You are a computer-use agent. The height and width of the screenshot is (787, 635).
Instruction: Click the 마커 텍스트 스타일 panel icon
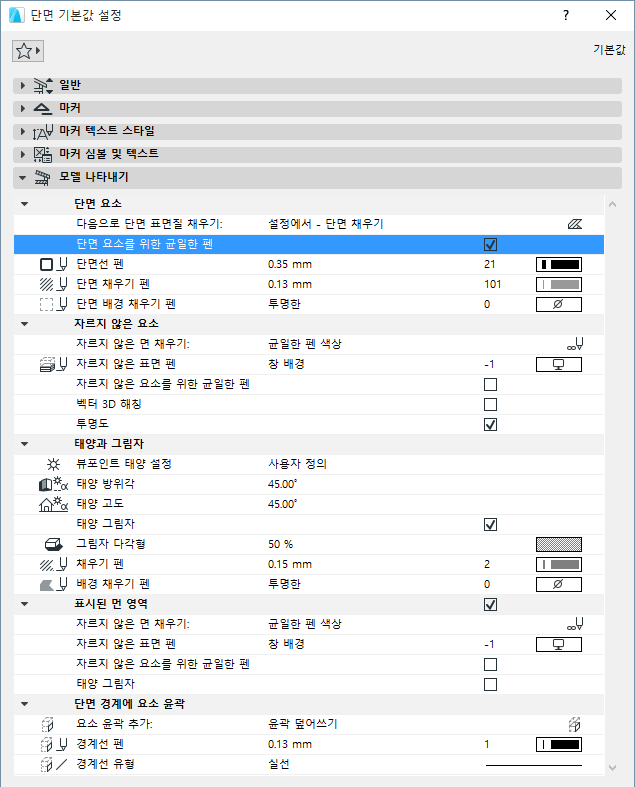pos(43,132)
